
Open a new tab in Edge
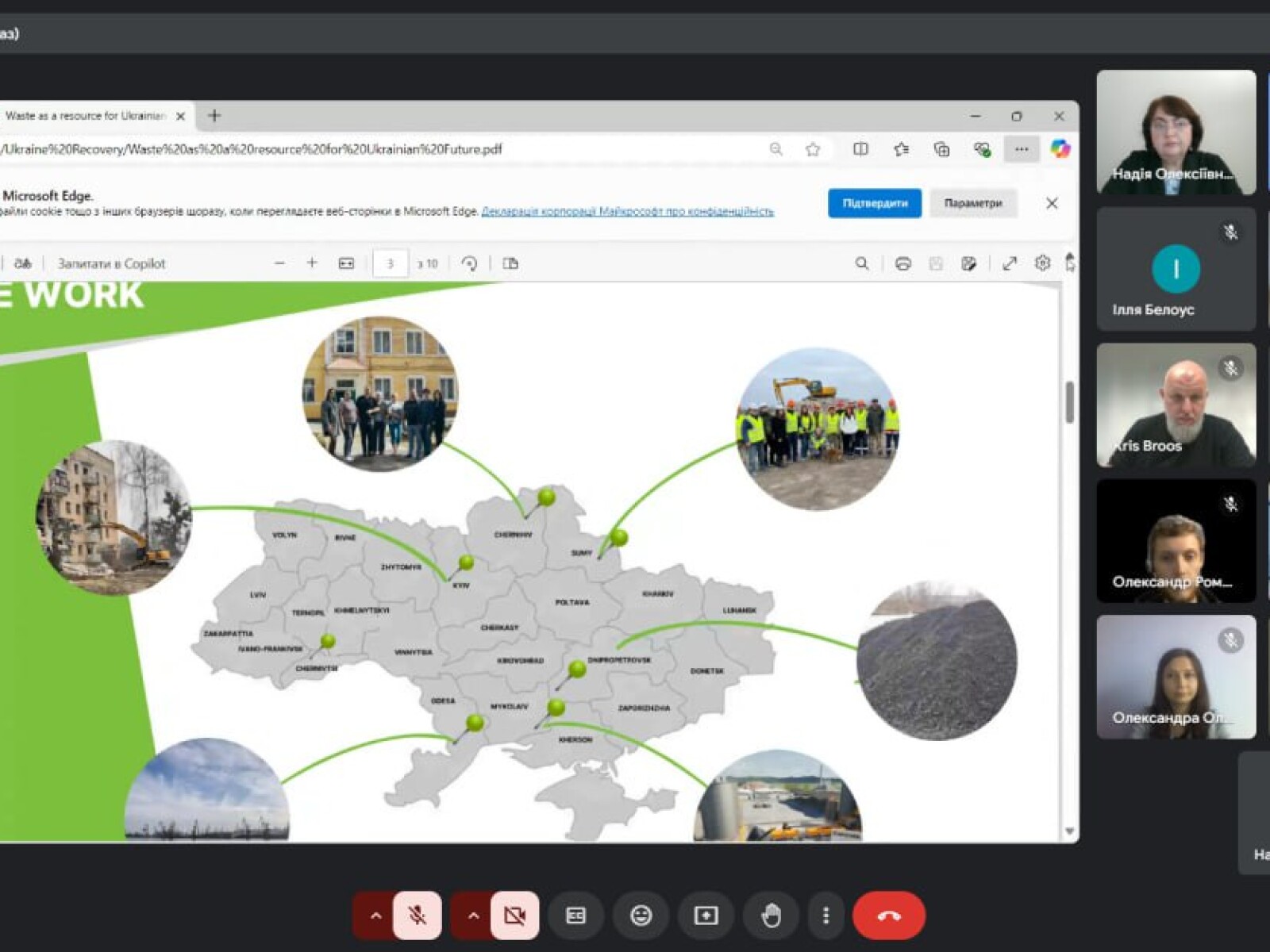(214, 116)
